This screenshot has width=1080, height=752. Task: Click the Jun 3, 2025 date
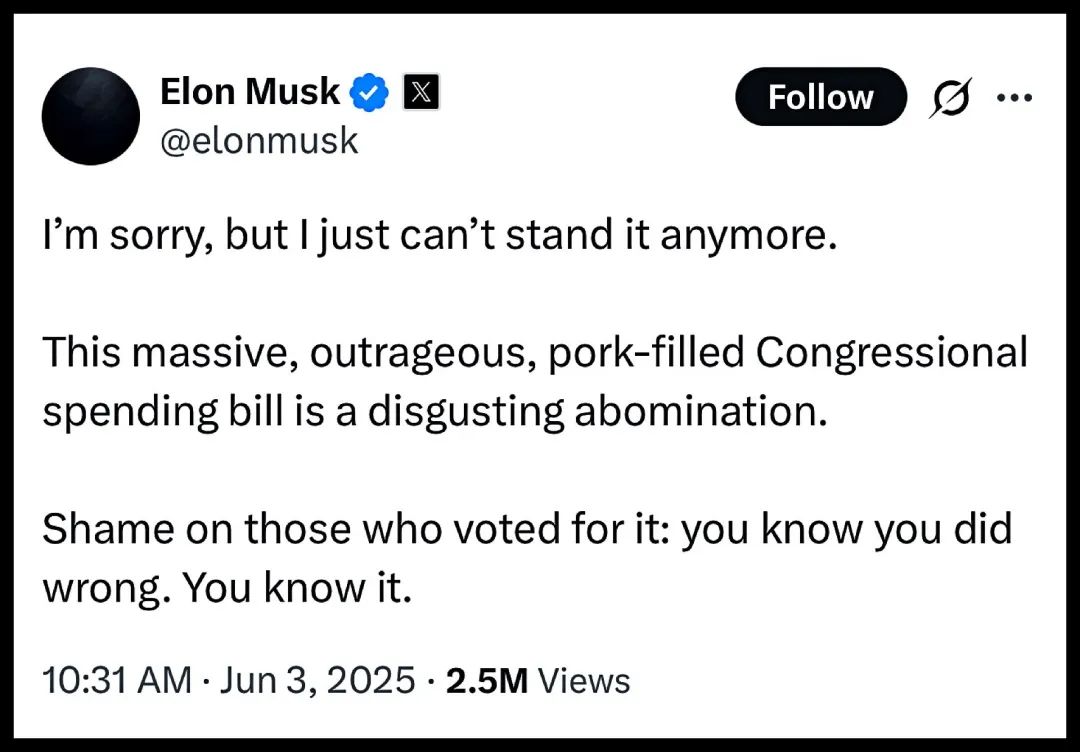click(318, 680)
